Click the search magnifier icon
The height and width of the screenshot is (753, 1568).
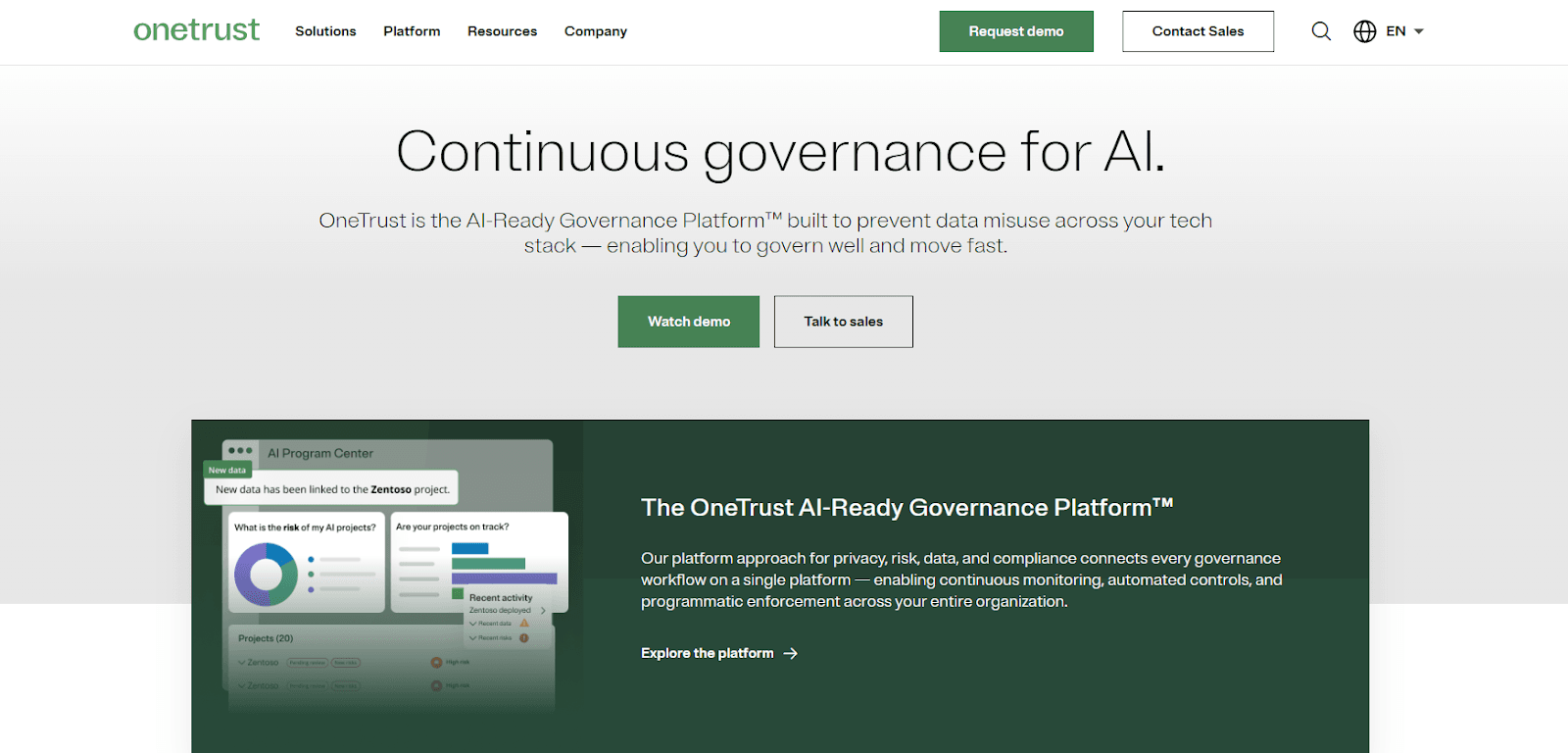pyautogui.click(x=1321, y=31)
